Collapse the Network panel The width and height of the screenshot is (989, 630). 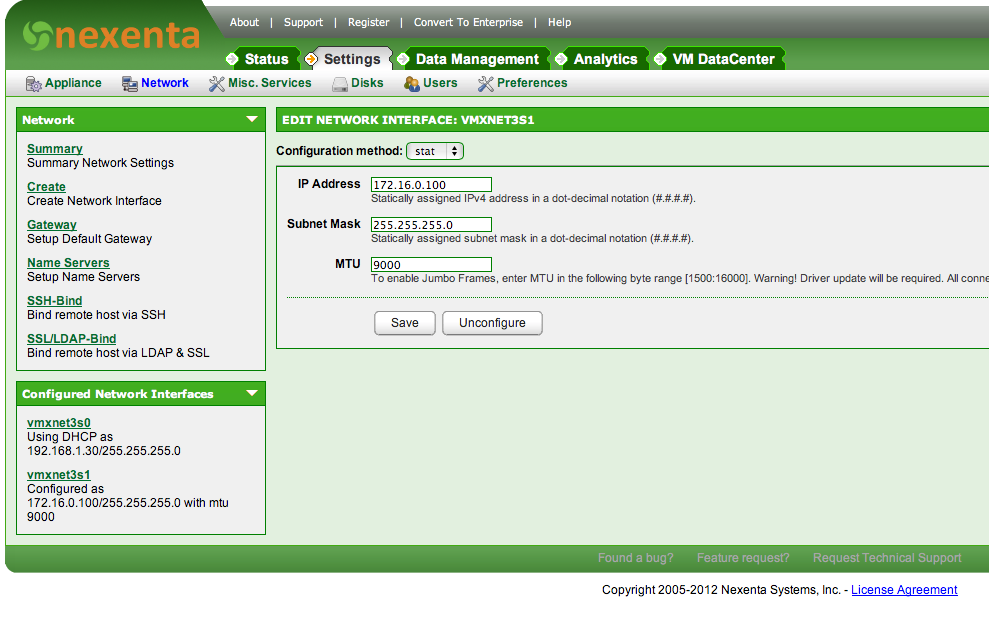[x=252, y=120]
